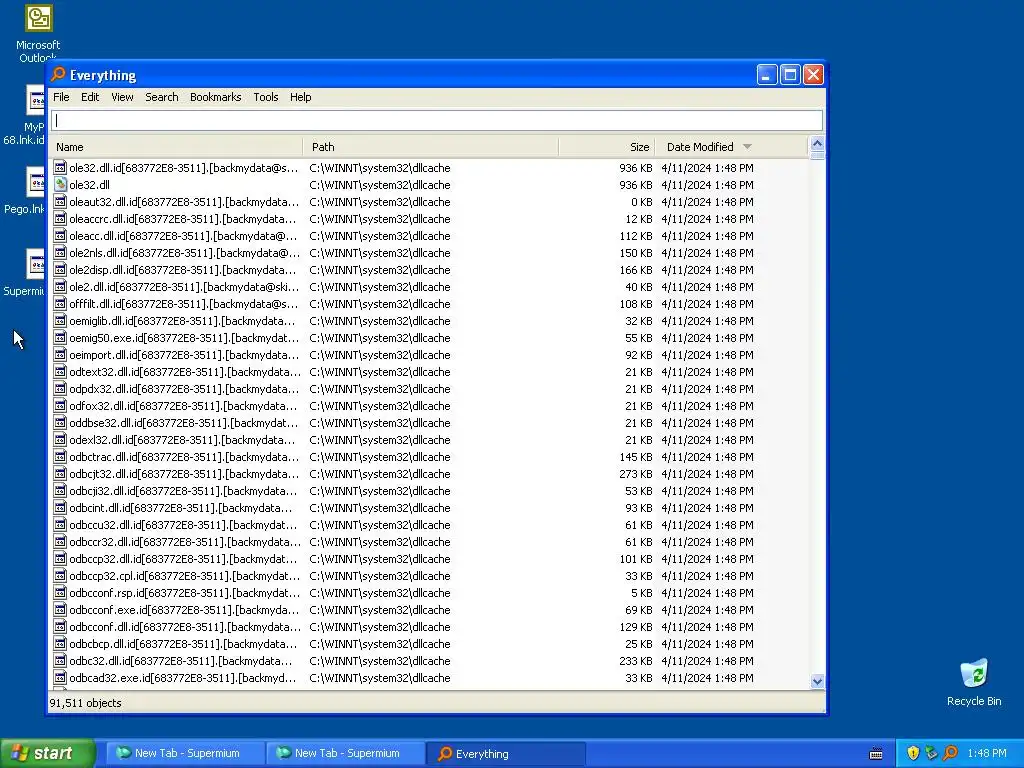This screenshot has height=768, width=1024.
Task: Click the scrollbar down arrow
Action: tap(817, 681)
